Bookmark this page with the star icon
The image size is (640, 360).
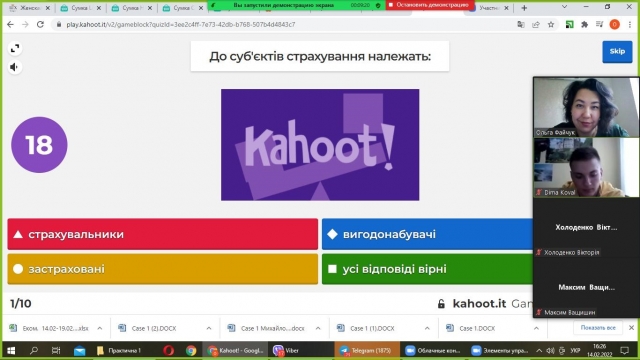(x=551, y=24)
